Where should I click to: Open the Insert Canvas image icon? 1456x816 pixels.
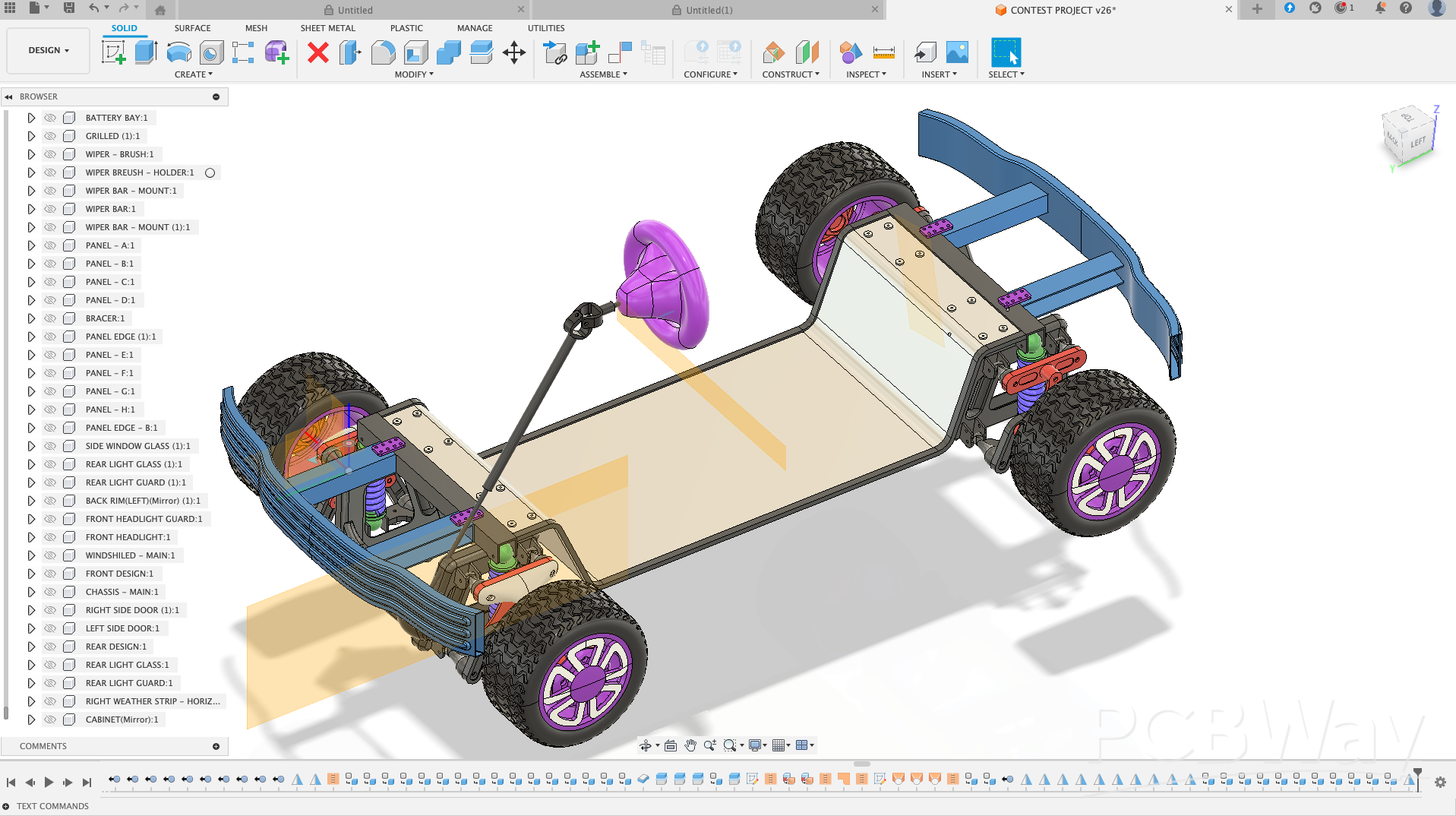[x=957, y=52]
